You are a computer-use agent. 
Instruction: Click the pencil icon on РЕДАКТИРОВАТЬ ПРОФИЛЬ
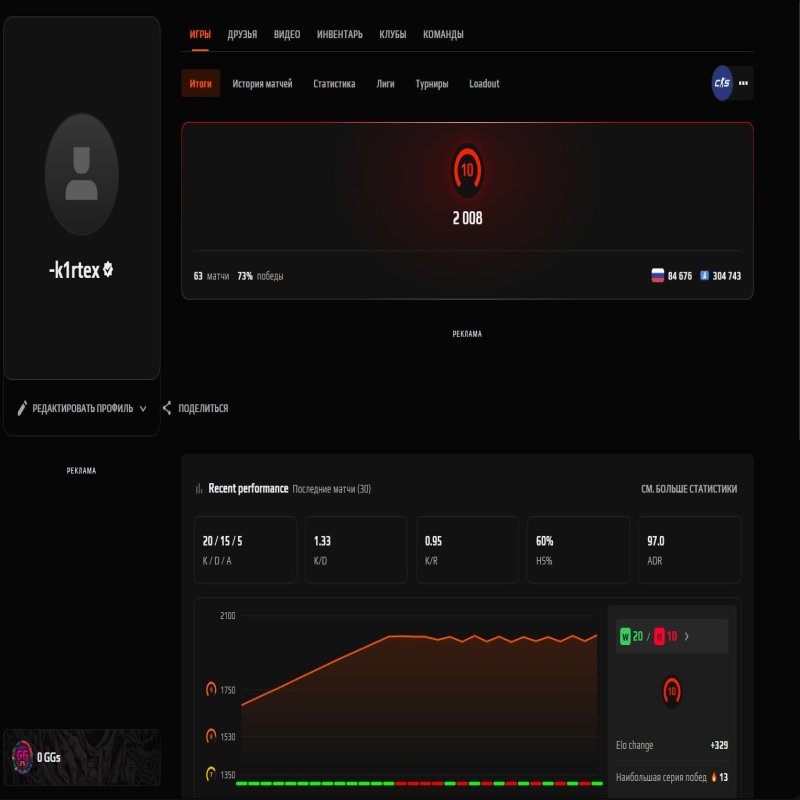24,407
